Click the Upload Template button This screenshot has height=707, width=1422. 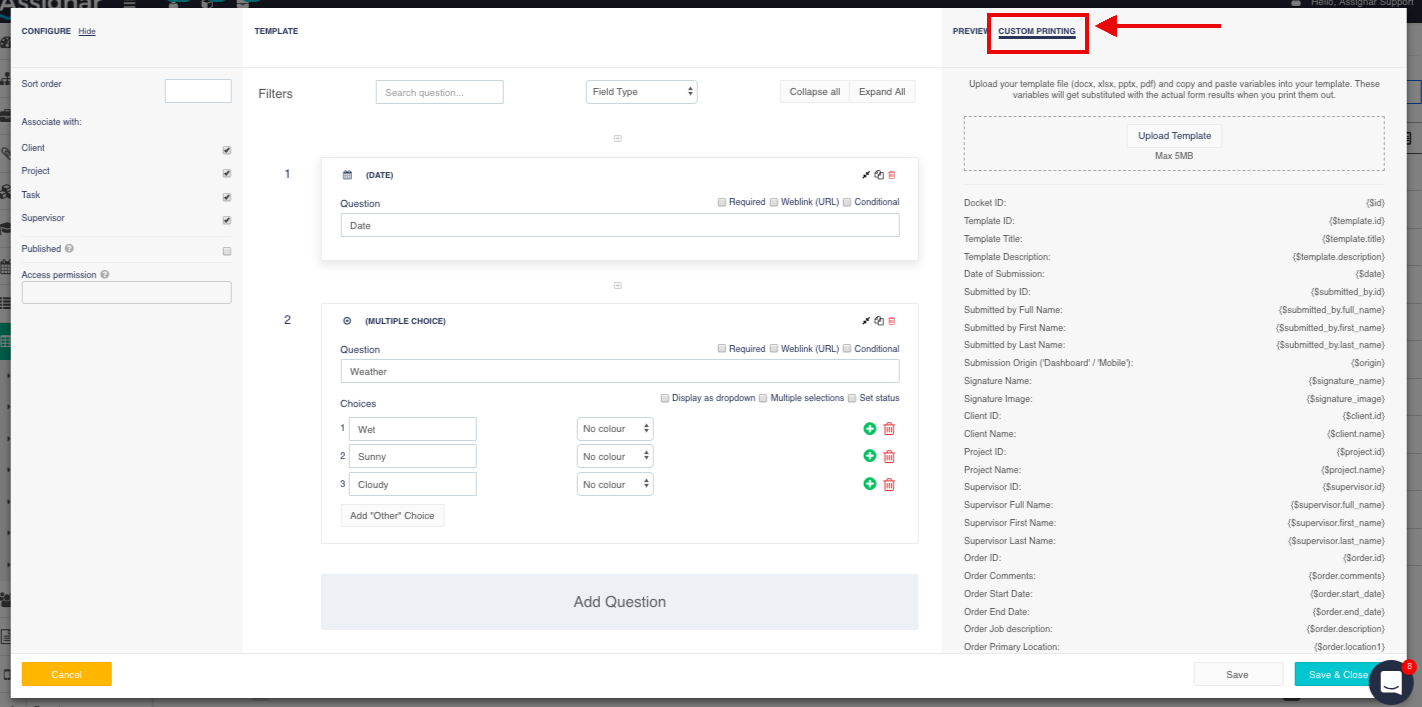[1174, 136]
